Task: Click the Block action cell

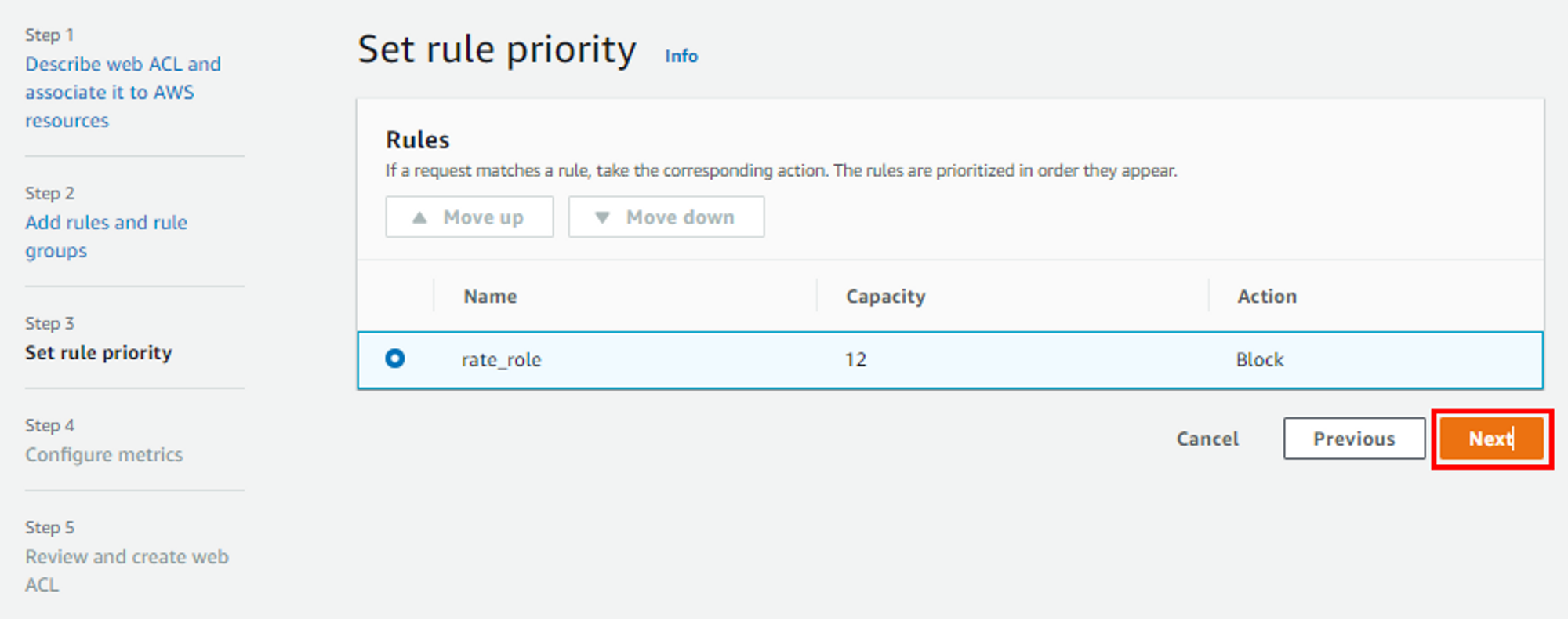Action: coord(1259,359)
